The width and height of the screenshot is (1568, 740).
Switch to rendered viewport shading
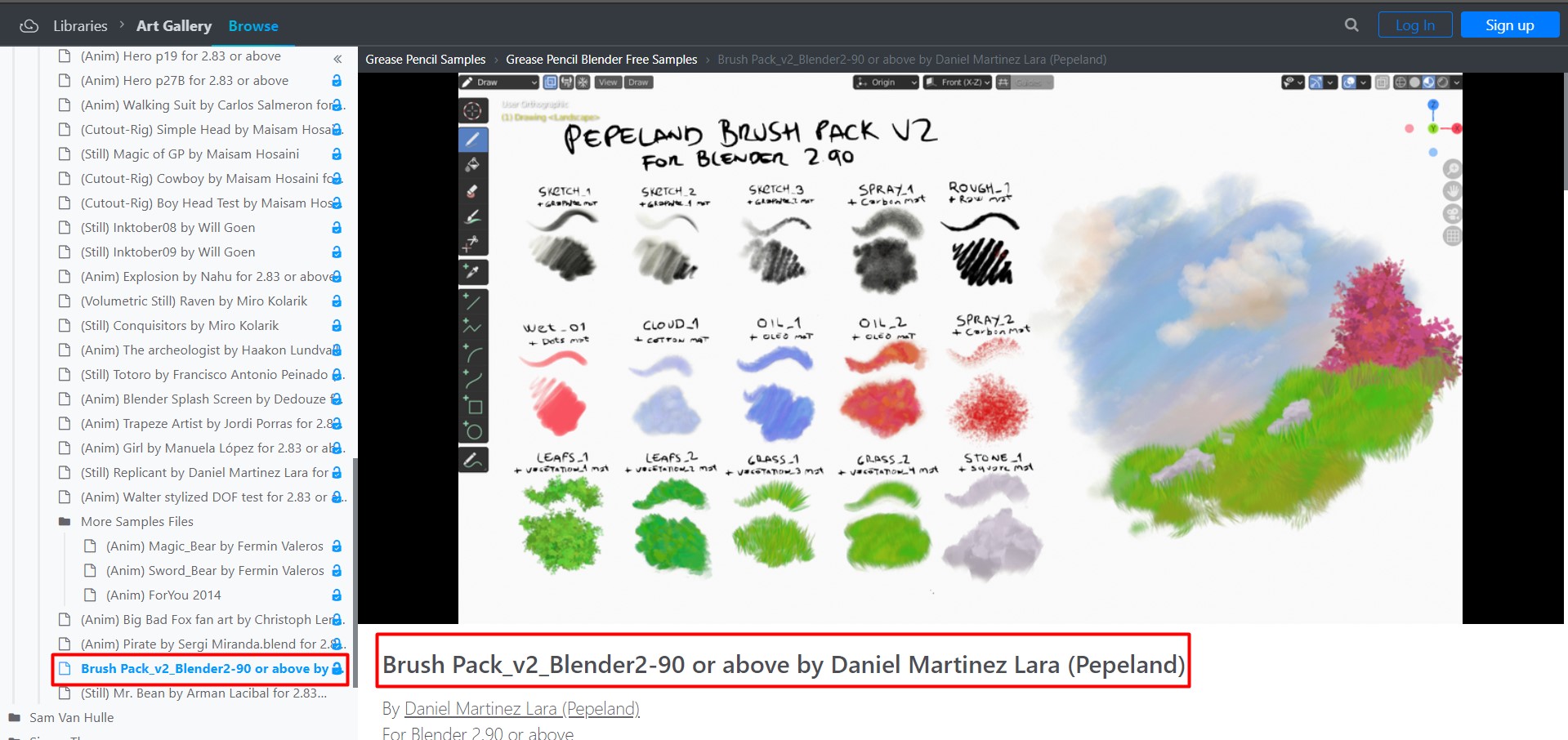click(x=1442, y=82)
